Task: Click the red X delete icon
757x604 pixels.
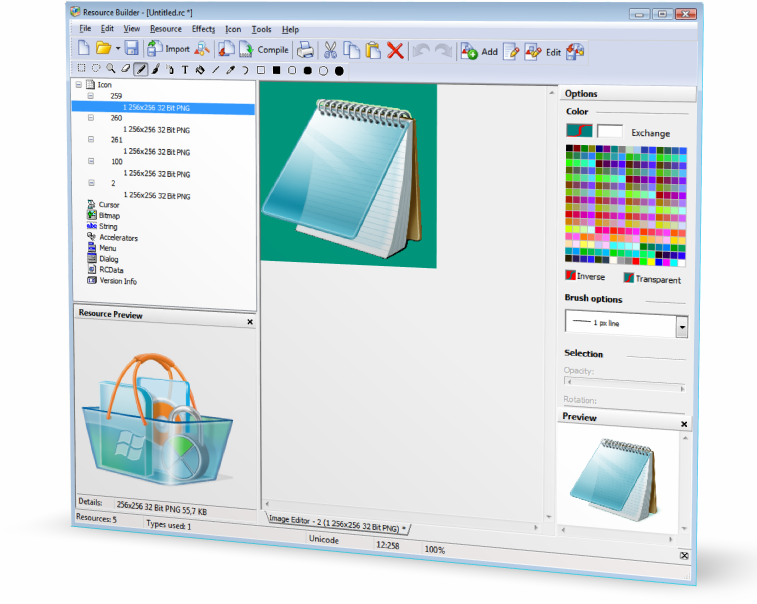Action: coord(395,50)
